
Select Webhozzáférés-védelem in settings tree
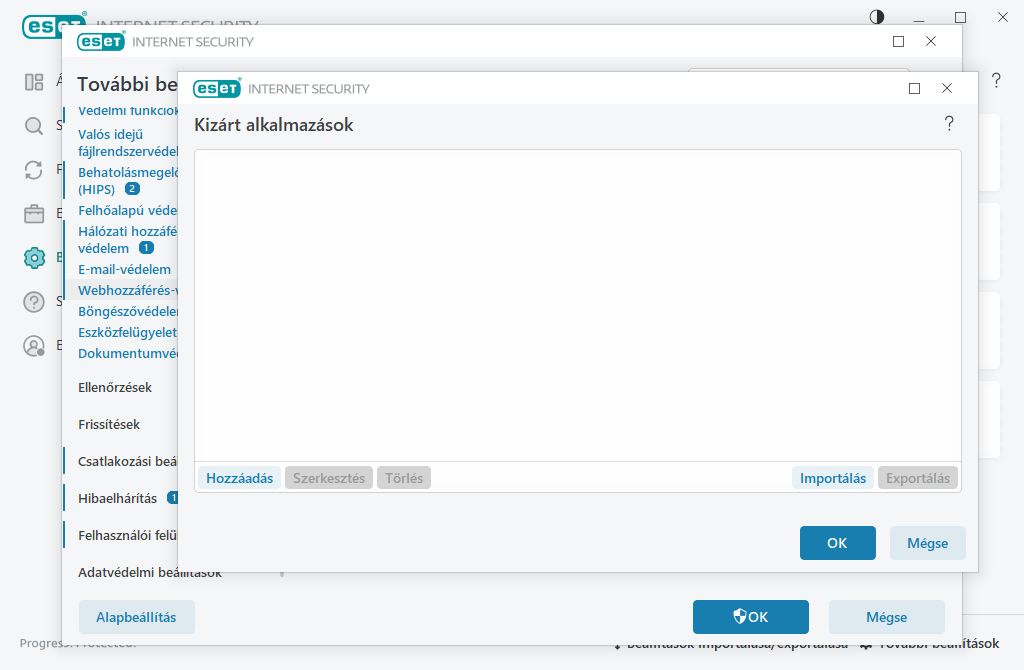pyautogui.click(x=128, y=290)
